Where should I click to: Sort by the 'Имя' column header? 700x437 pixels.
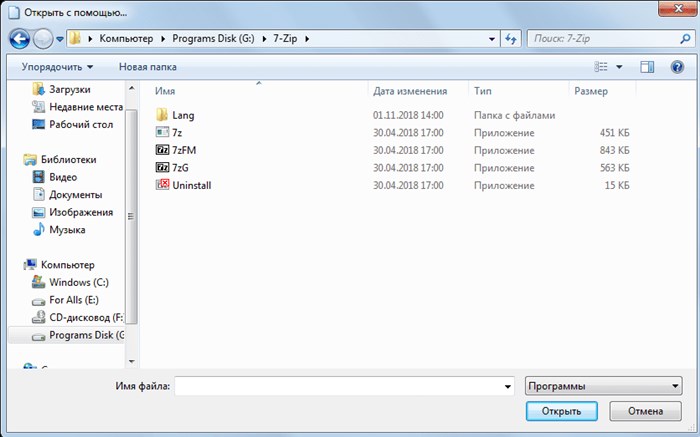click(165, 91)
